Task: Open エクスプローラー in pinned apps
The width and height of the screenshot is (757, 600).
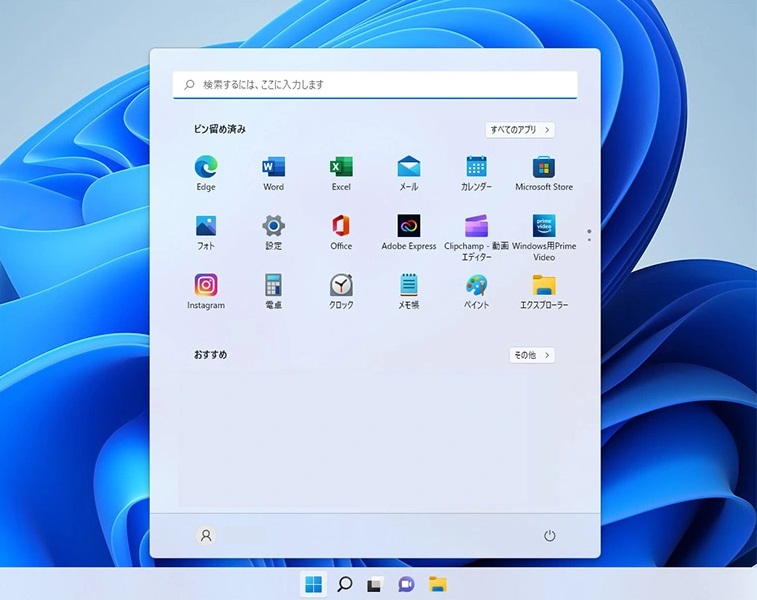Action: coord(544,291)
